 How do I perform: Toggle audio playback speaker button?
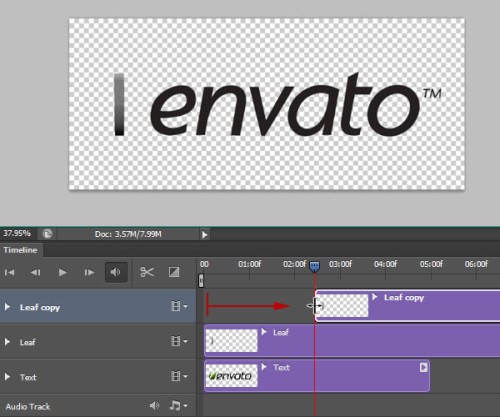coord(116,272)
